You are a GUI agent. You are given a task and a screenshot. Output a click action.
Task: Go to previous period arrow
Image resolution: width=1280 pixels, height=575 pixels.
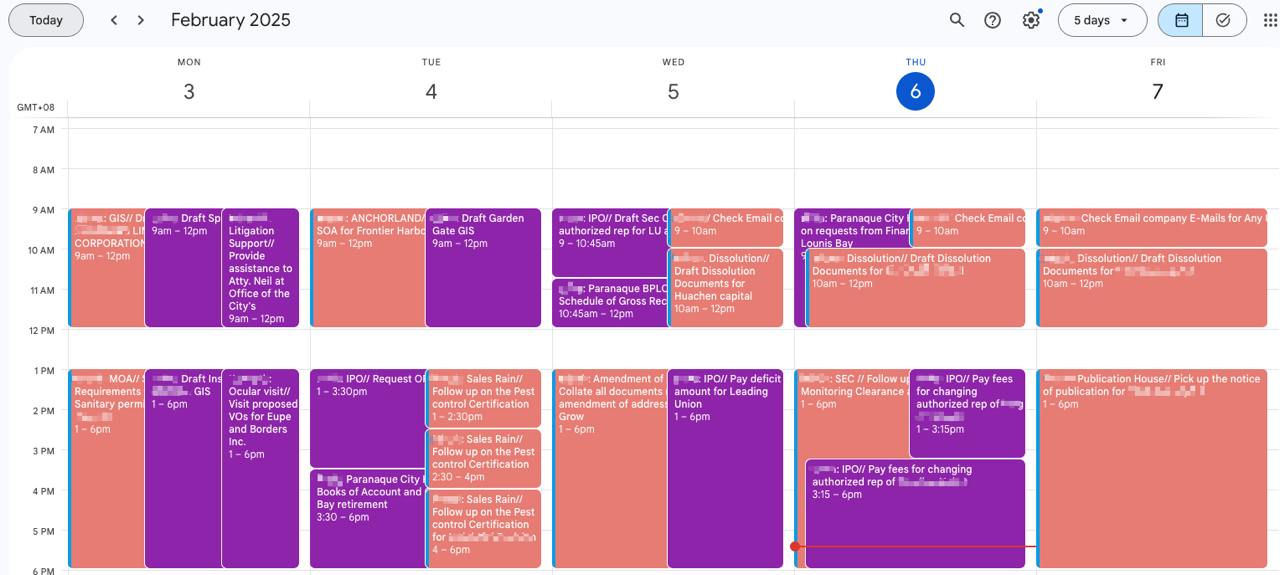tap(114, 20)
